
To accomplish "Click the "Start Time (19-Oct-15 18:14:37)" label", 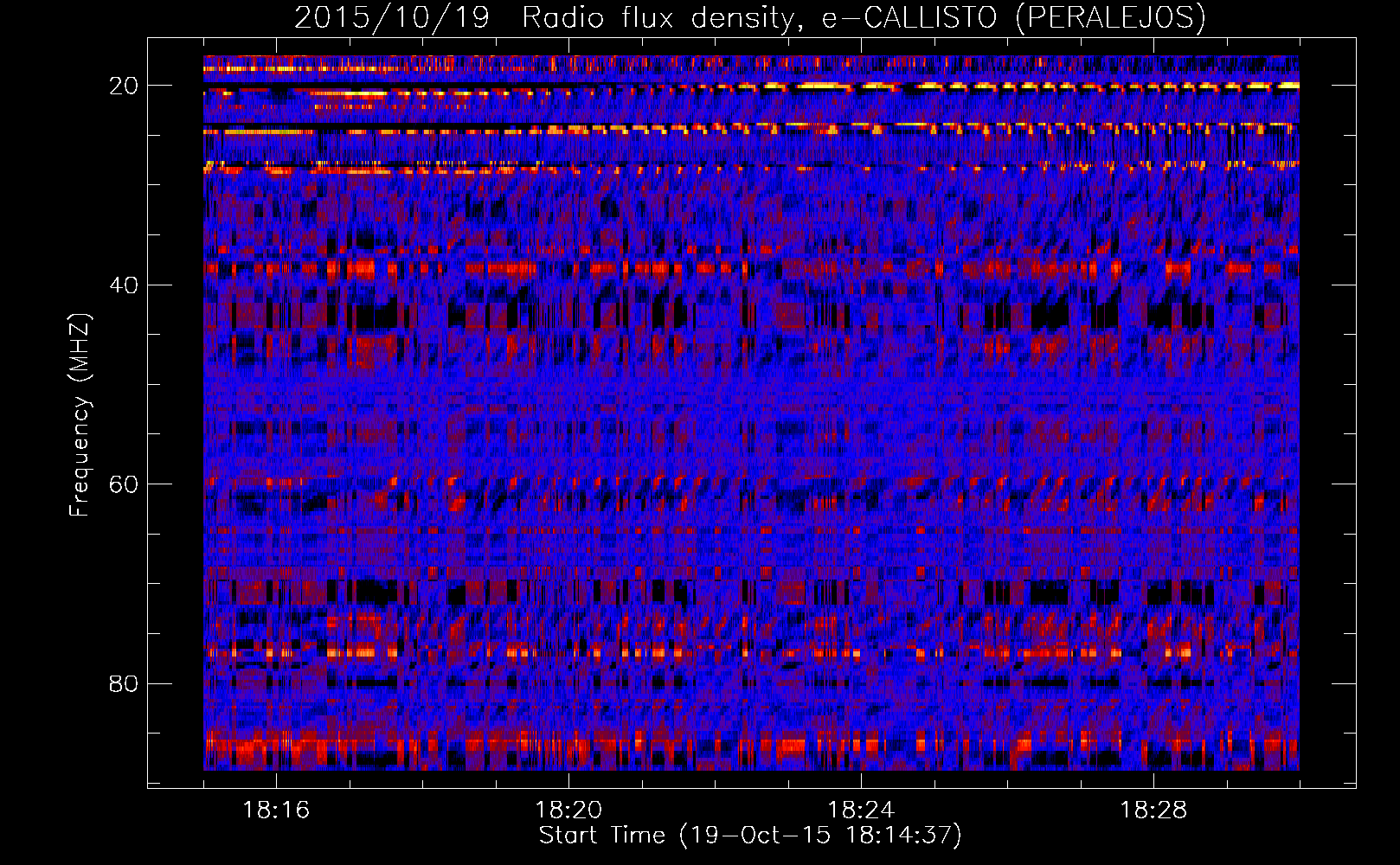I will point(750,836).
